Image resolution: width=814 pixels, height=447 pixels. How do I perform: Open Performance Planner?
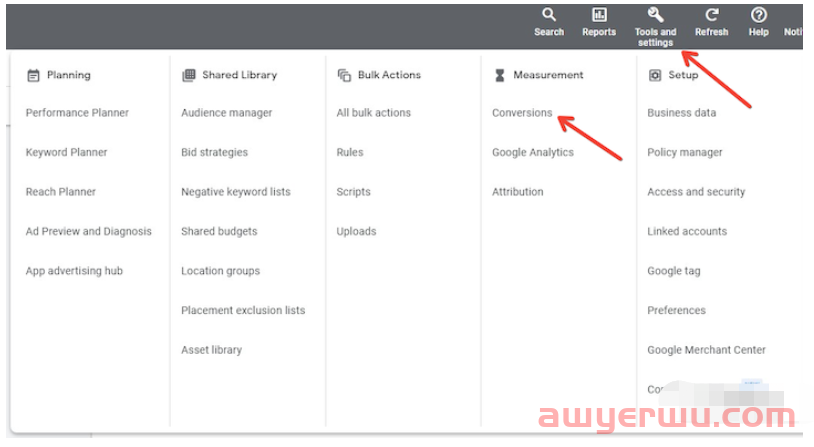[x=77, y=113]
